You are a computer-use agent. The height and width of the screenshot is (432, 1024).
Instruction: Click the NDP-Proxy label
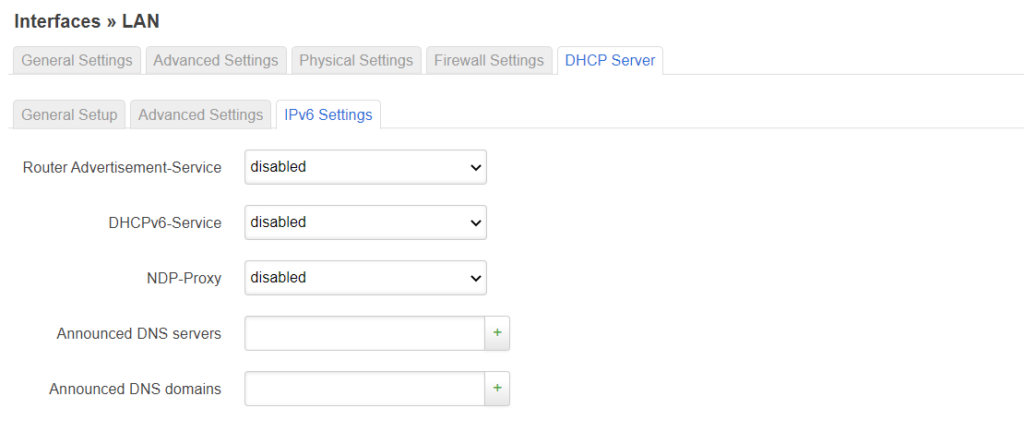click(x=183, y=278)
